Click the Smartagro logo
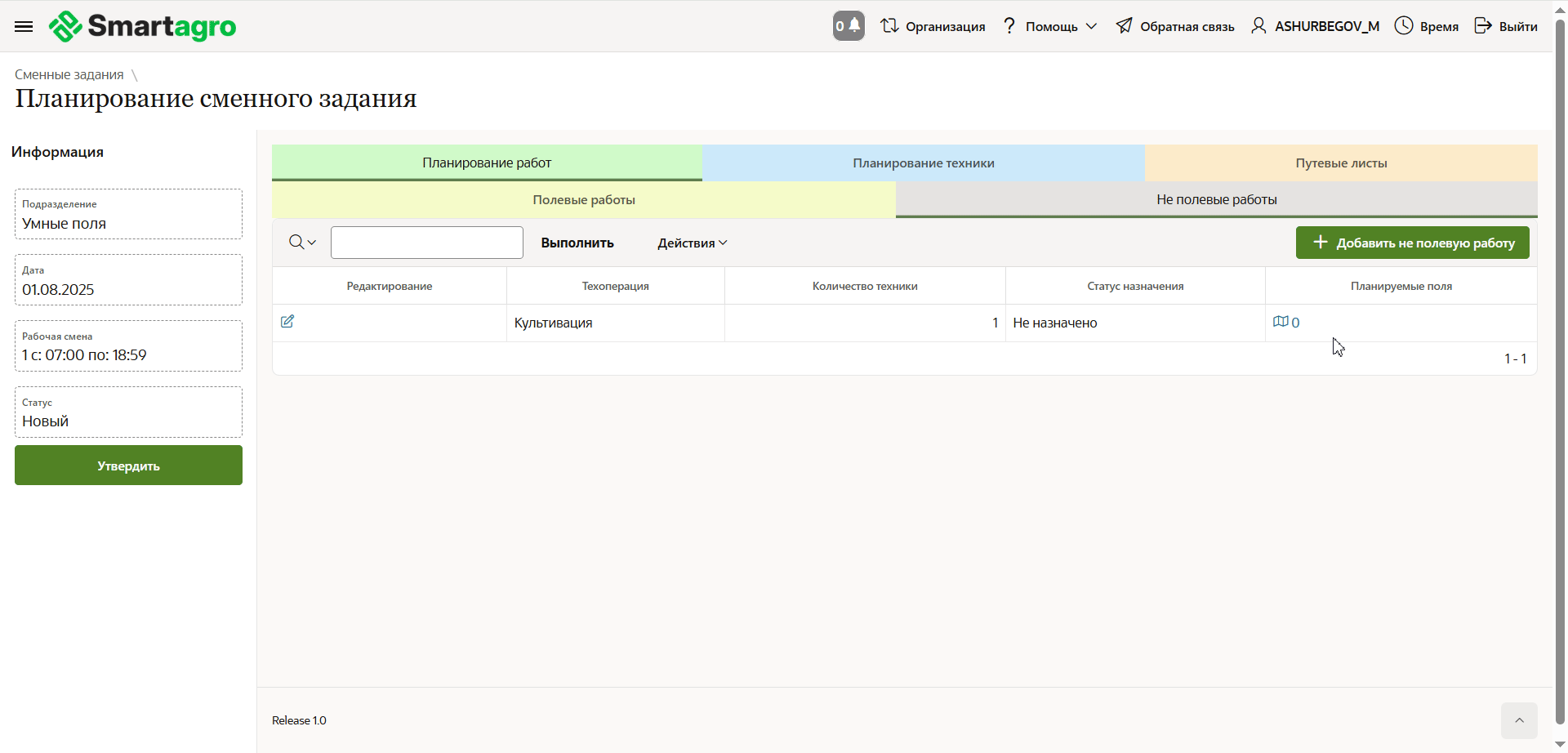The image size is (1568, 753). (x=143, y=27)
